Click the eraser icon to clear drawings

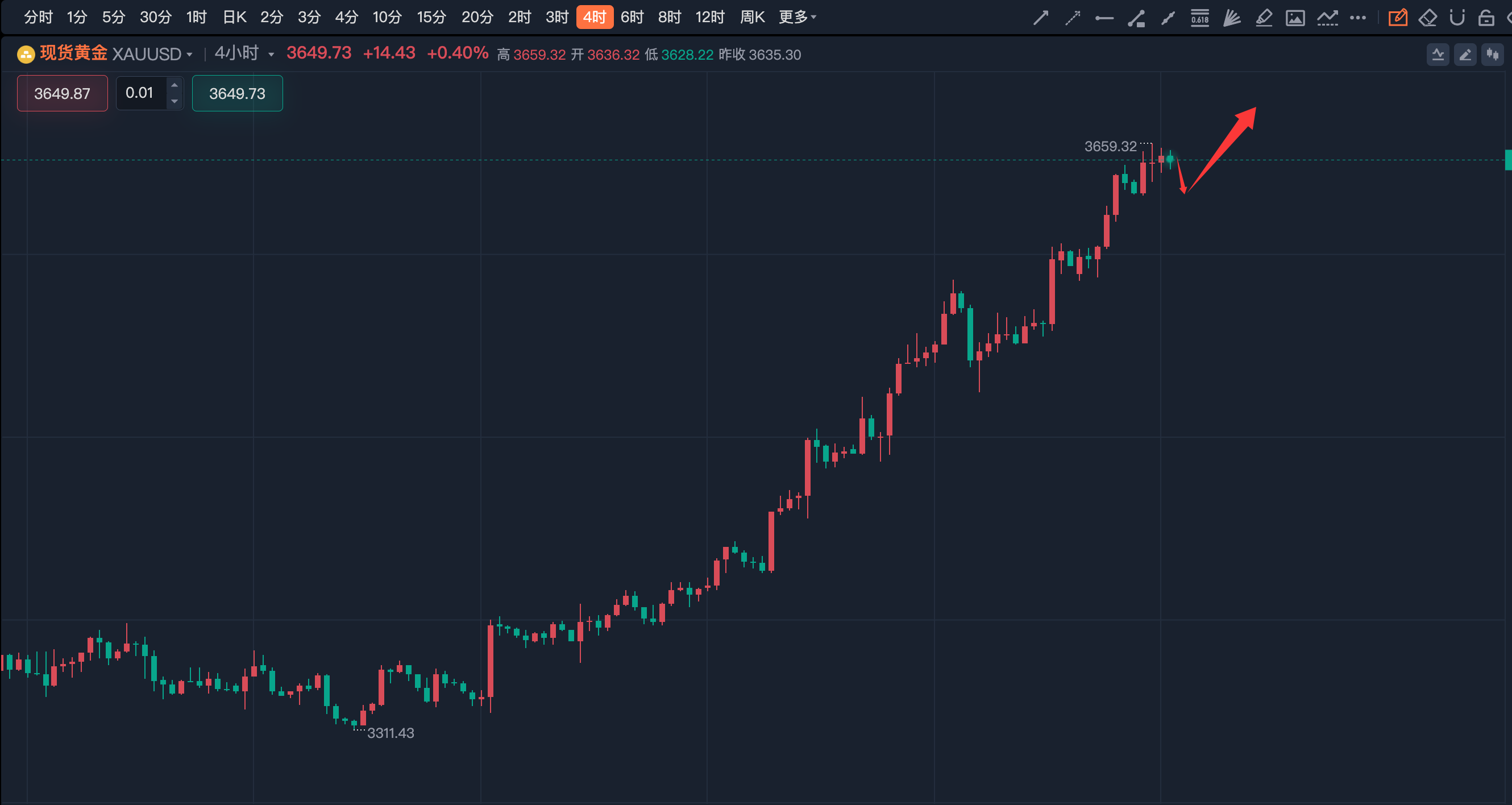(1427, 18)
